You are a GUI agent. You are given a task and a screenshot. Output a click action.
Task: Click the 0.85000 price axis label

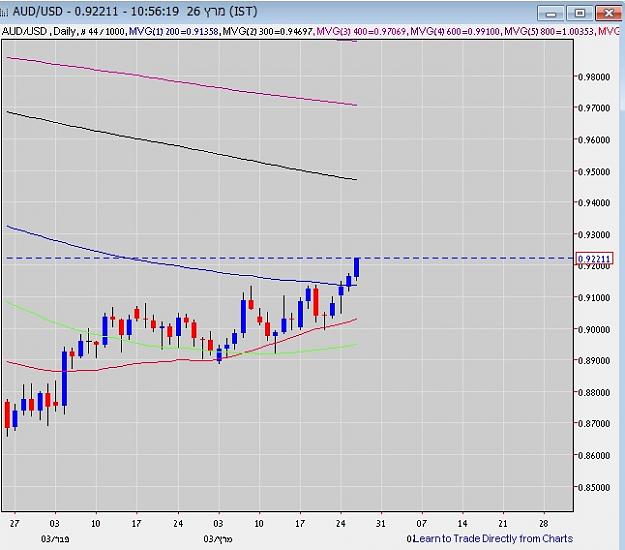[x=594, y=487]
